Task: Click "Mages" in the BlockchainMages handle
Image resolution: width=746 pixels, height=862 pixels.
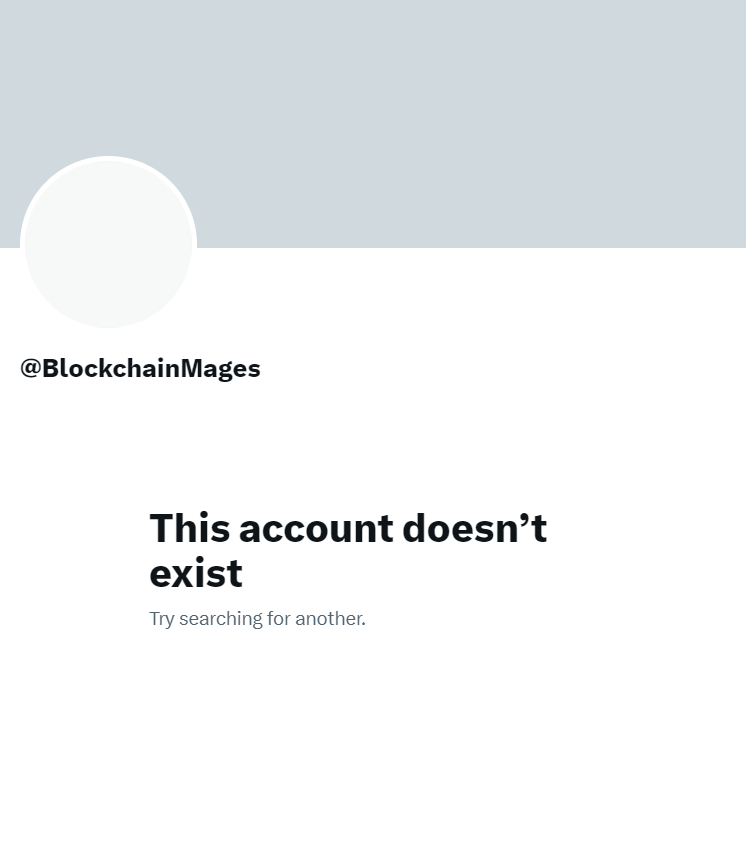Action: click(220, 369)
